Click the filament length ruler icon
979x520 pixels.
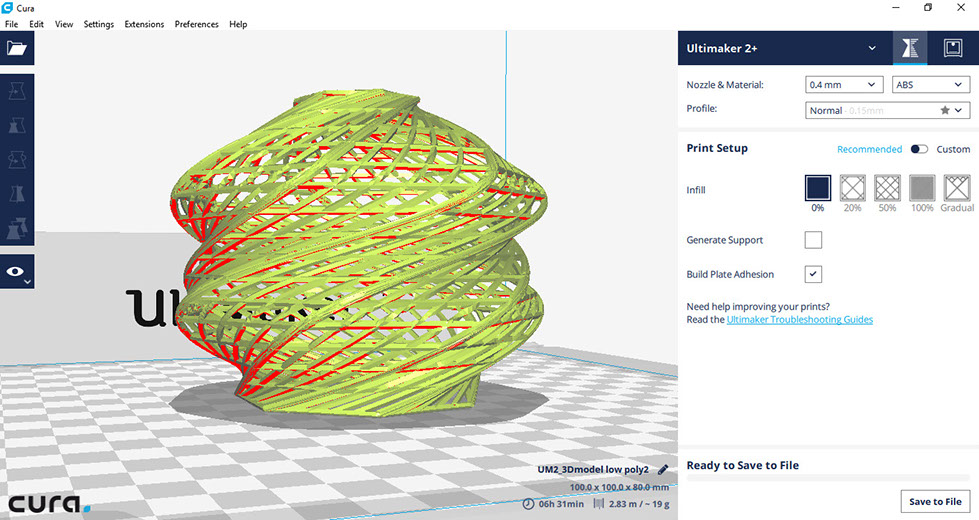[599, 503]
